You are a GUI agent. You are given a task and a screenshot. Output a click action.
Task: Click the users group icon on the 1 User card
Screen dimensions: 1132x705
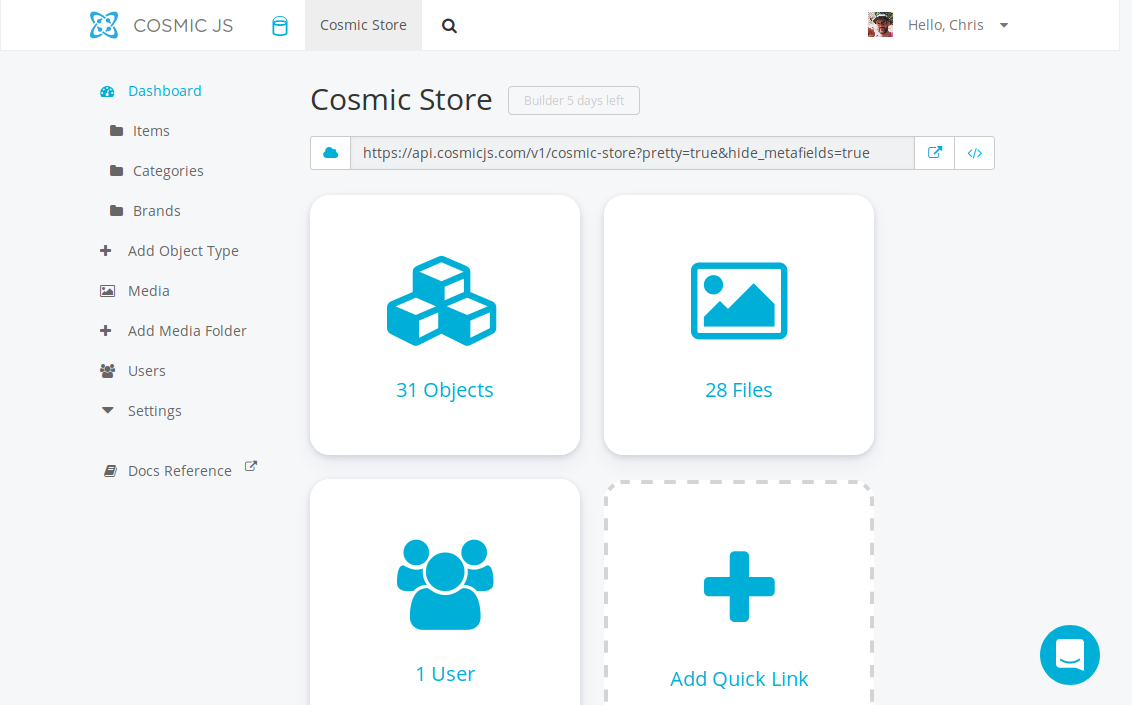445,584
